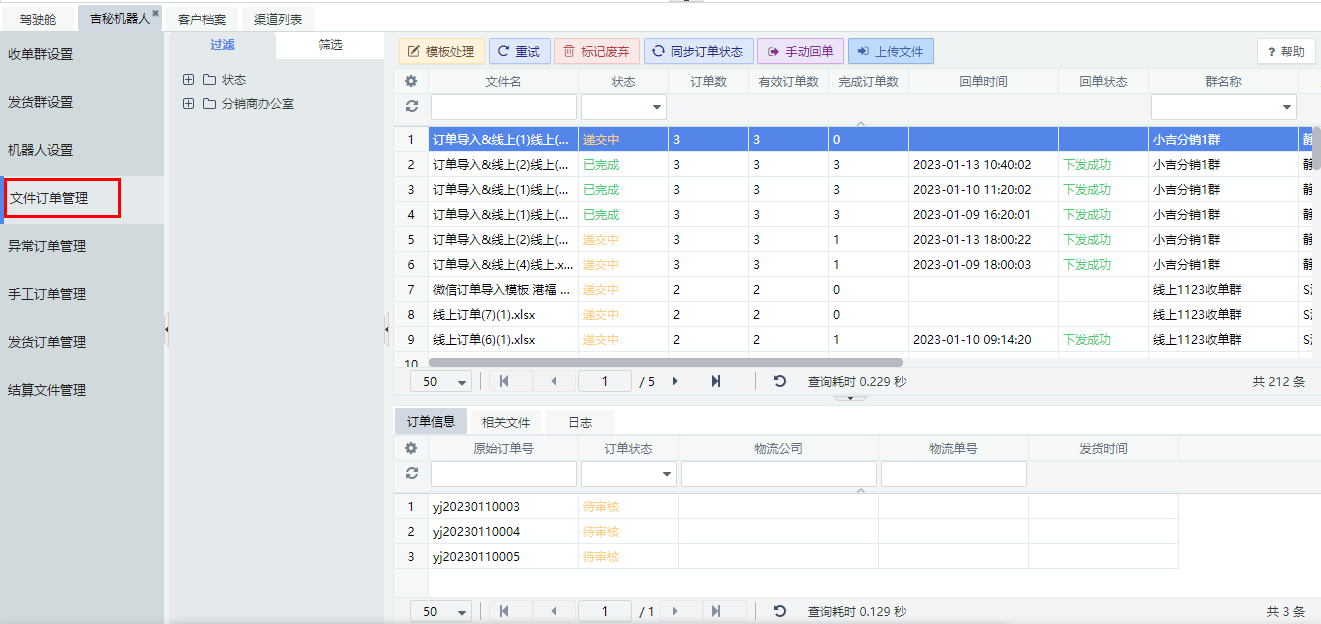
Task: Click the 上传文件 button
Action: pos(891,52)
